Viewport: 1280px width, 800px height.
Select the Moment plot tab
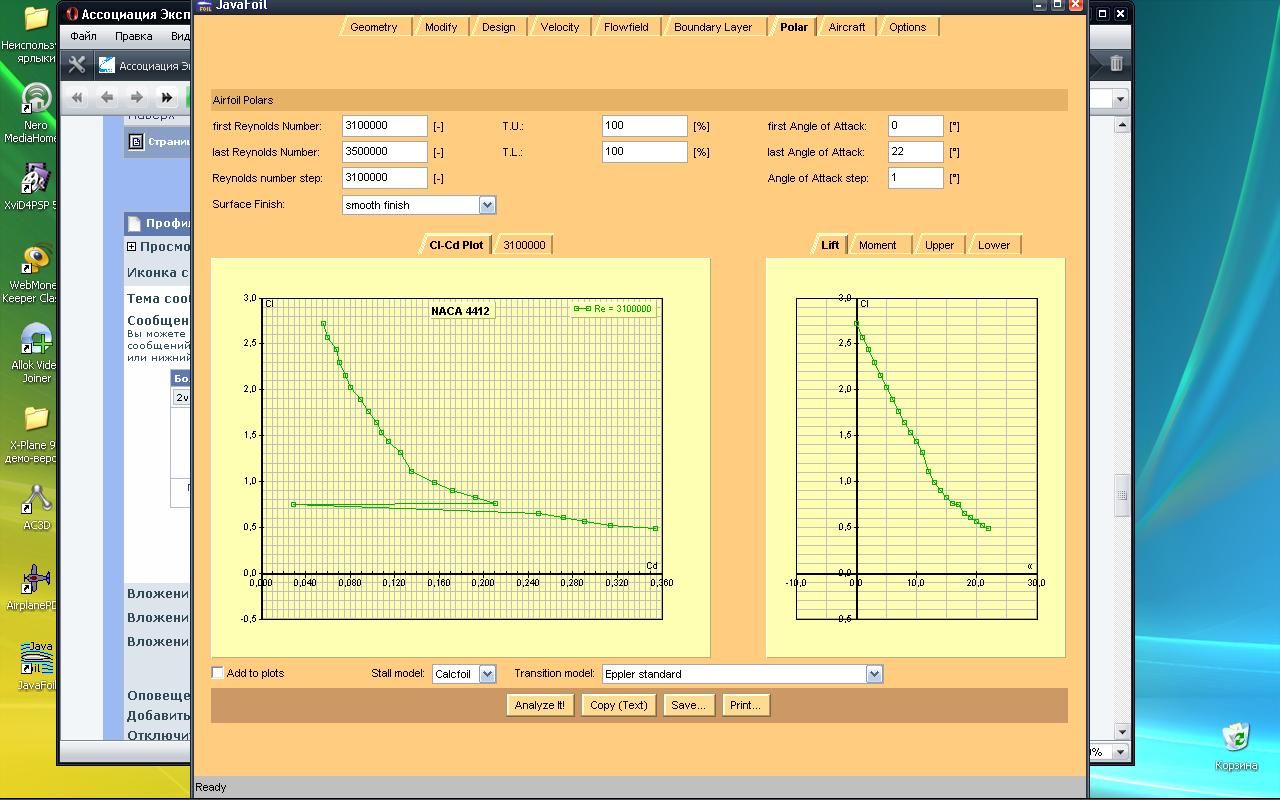pyautogui.click(x=877, y=245)
